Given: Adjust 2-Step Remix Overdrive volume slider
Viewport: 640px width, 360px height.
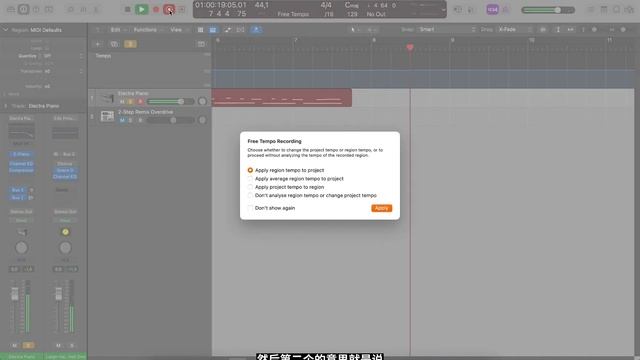Looking at the screenshot, I should (170, 120).
